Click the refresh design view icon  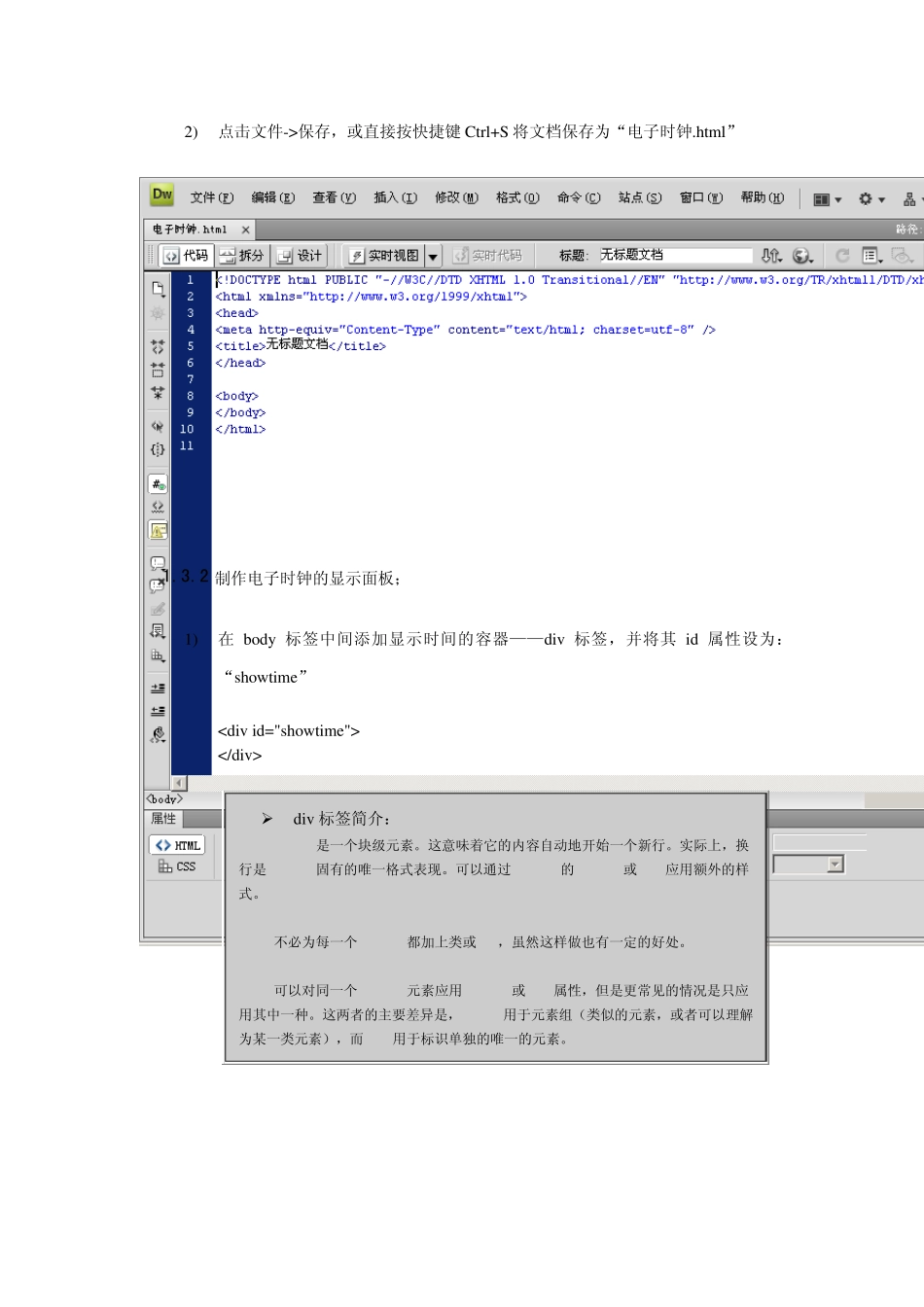click(x=842, y=256)
